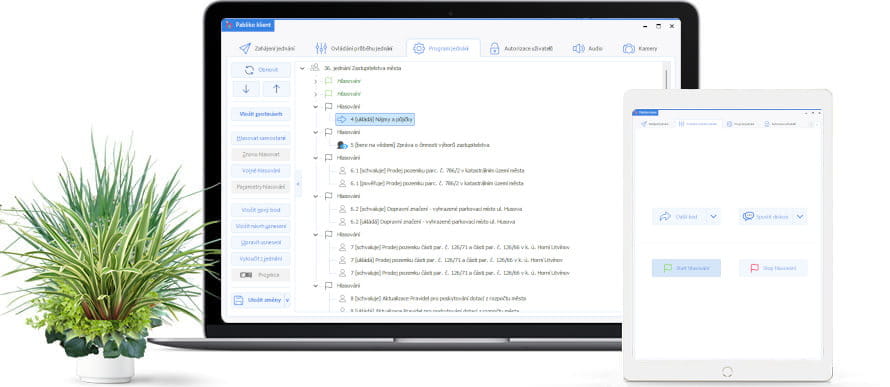
Task: Select item 4 [ukládá] Nájmy a půjčky
Action: click(x=375, y=119)
